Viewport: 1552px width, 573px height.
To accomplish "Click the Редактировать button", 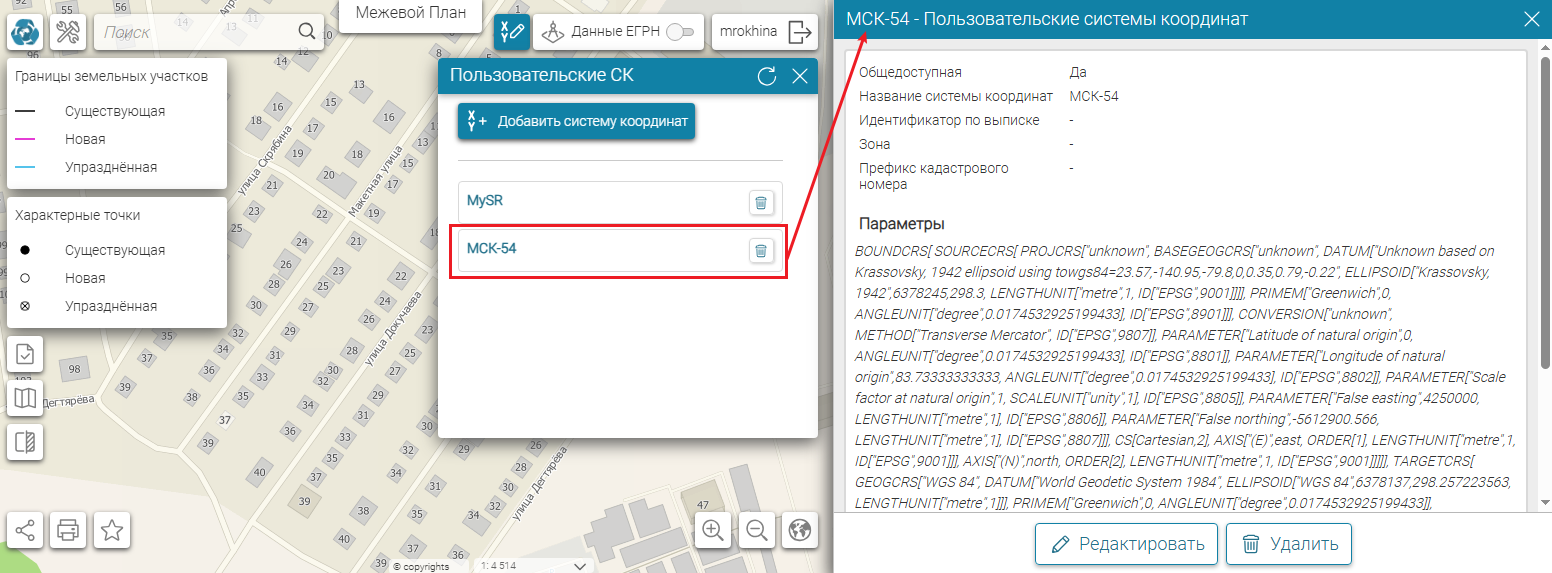I will click(x=1126, y=544).
